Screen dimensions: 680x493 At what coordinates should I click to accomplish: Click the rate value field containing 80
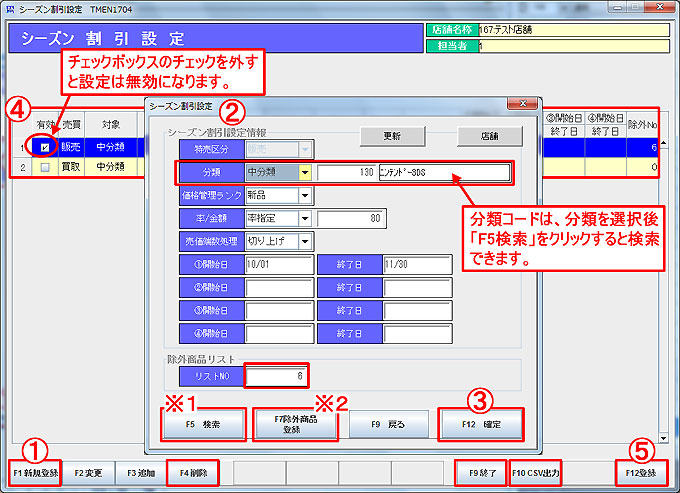(350, 218)
